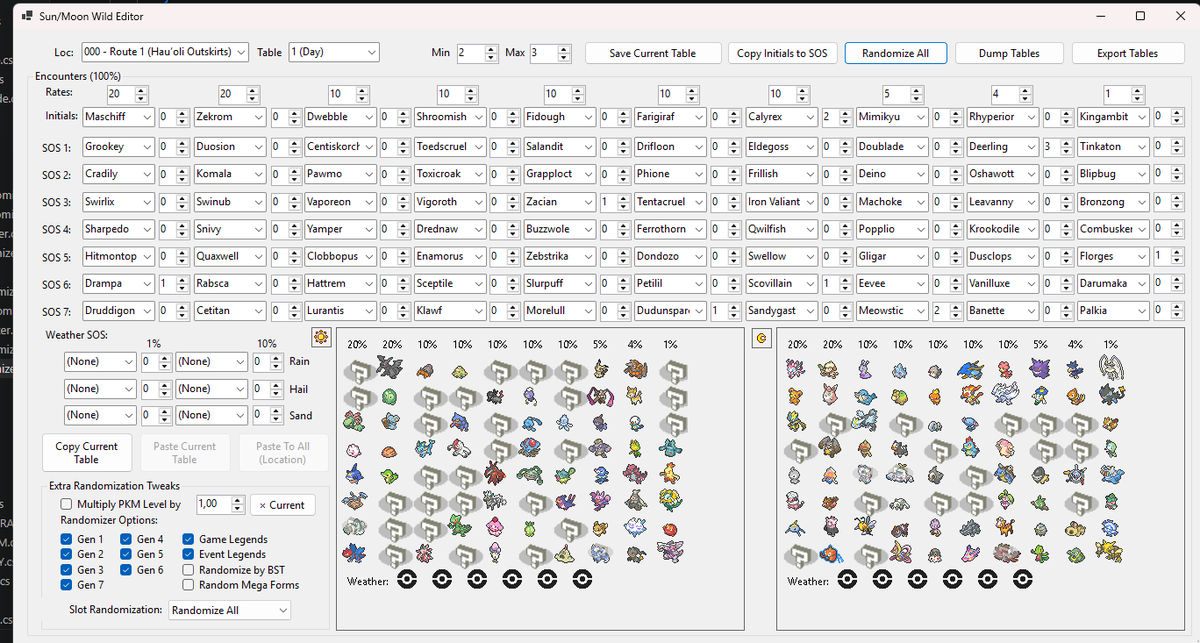Click the Oshawott sprite in day preview
Viewport: 1200px width, 643px height.
click(637, 422)
